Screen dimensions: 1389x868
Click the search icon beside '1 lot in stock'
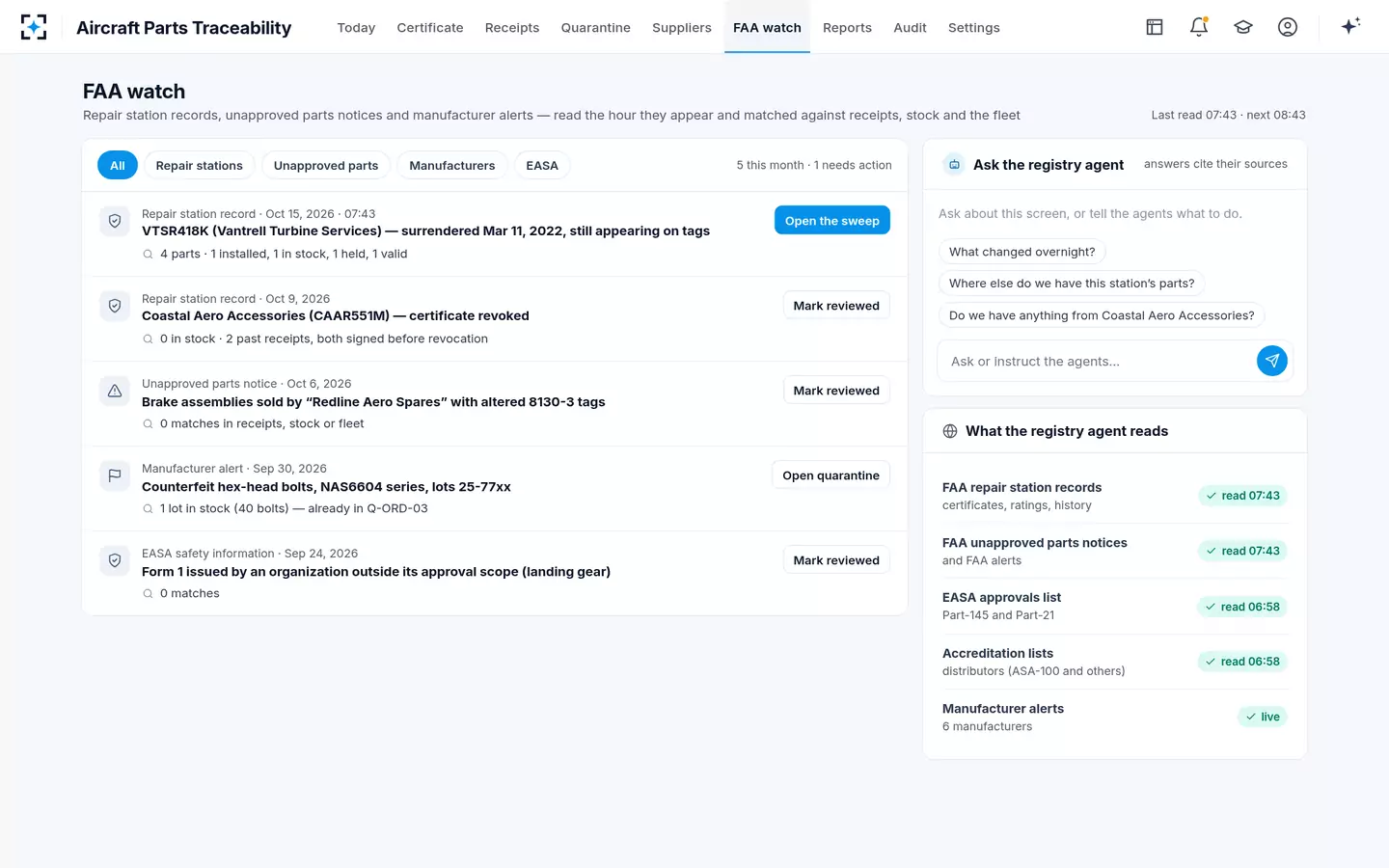[148, 509]
